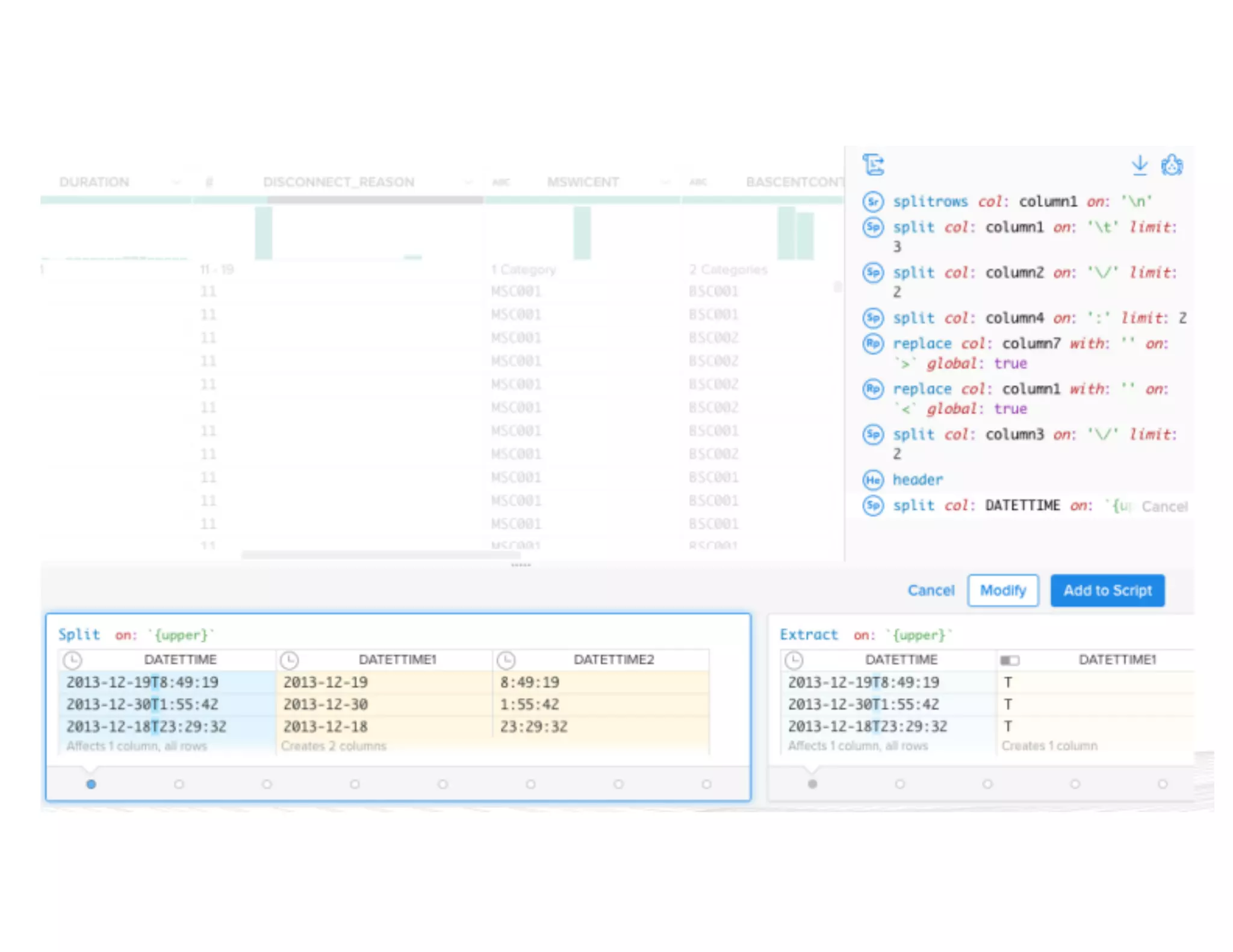Click Cancel link next to Modify

click(x=931, y=590)
